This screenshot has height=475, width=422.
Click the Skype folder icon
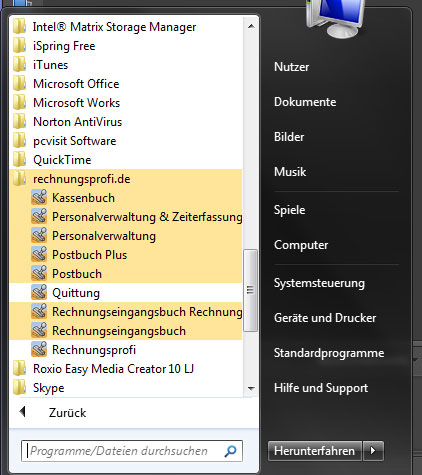point(20,387)
